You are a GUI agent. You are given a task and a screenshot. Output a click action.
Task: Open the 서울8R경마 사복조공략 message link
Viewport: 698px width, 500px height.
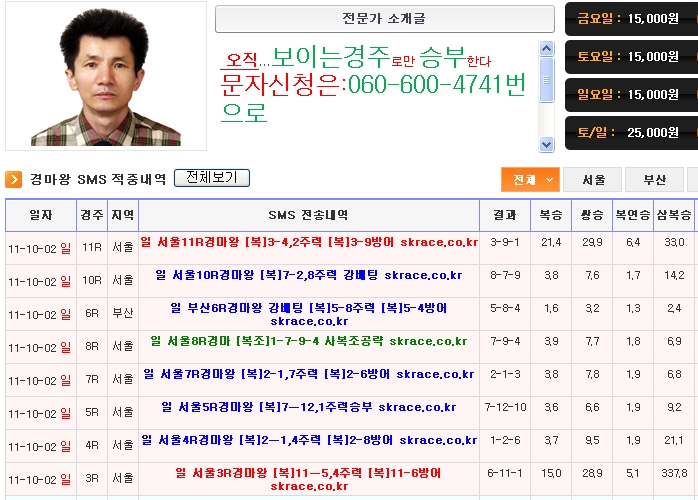click(309, 341)
